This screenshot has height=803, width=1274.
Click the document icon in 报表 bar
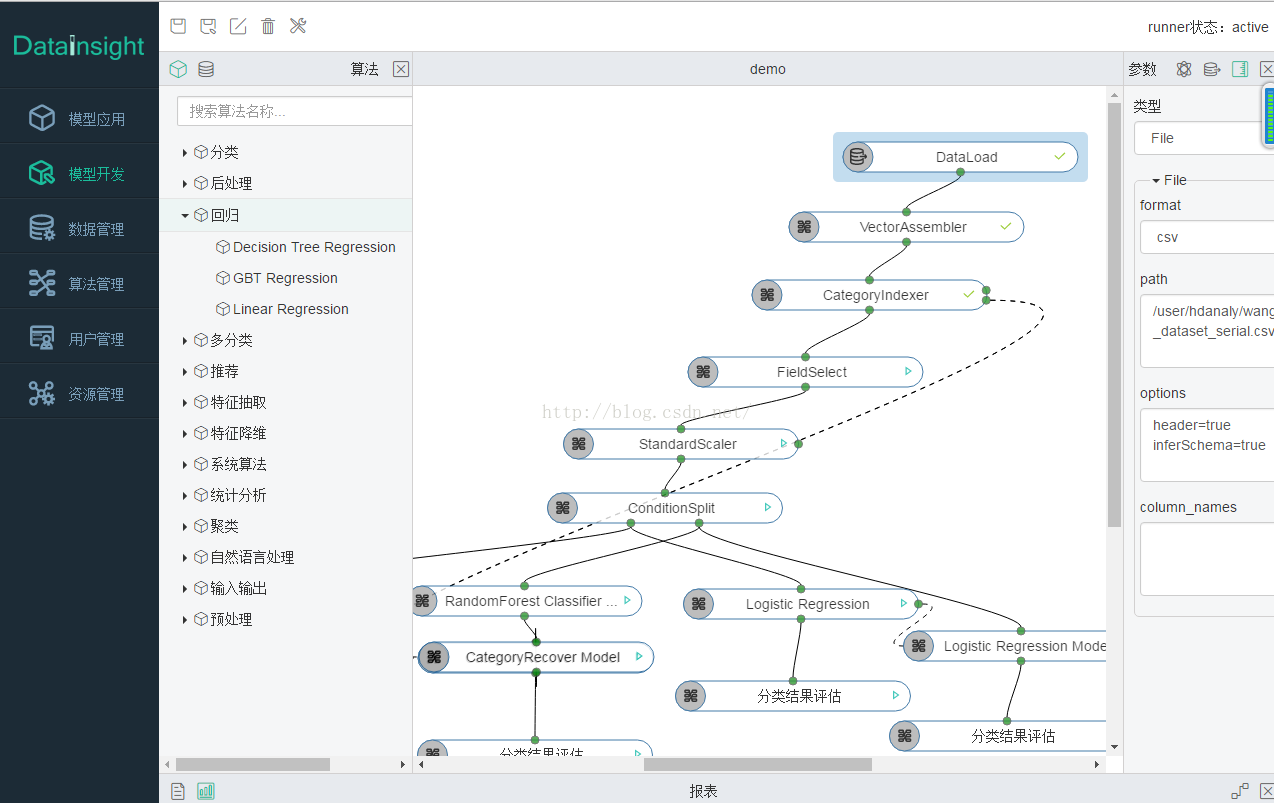[x=178, y=791]
